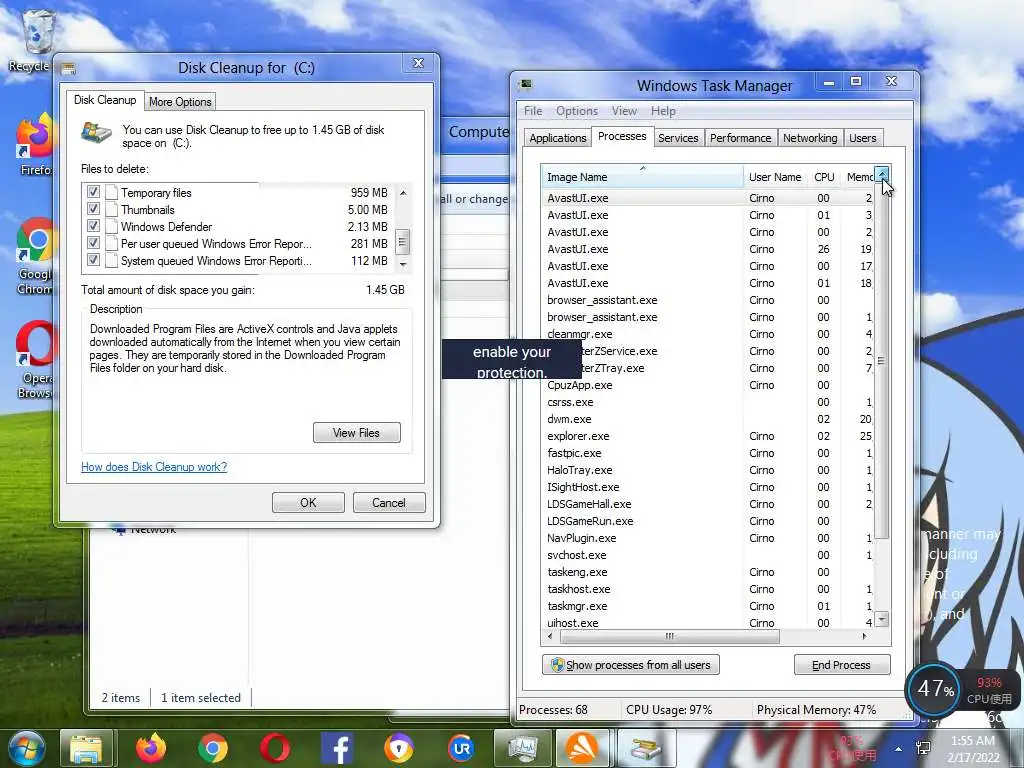The width and height of the screenshot is (1024, 768).
Task: Sort processes by Image Name column
Action: coord(642,177)
